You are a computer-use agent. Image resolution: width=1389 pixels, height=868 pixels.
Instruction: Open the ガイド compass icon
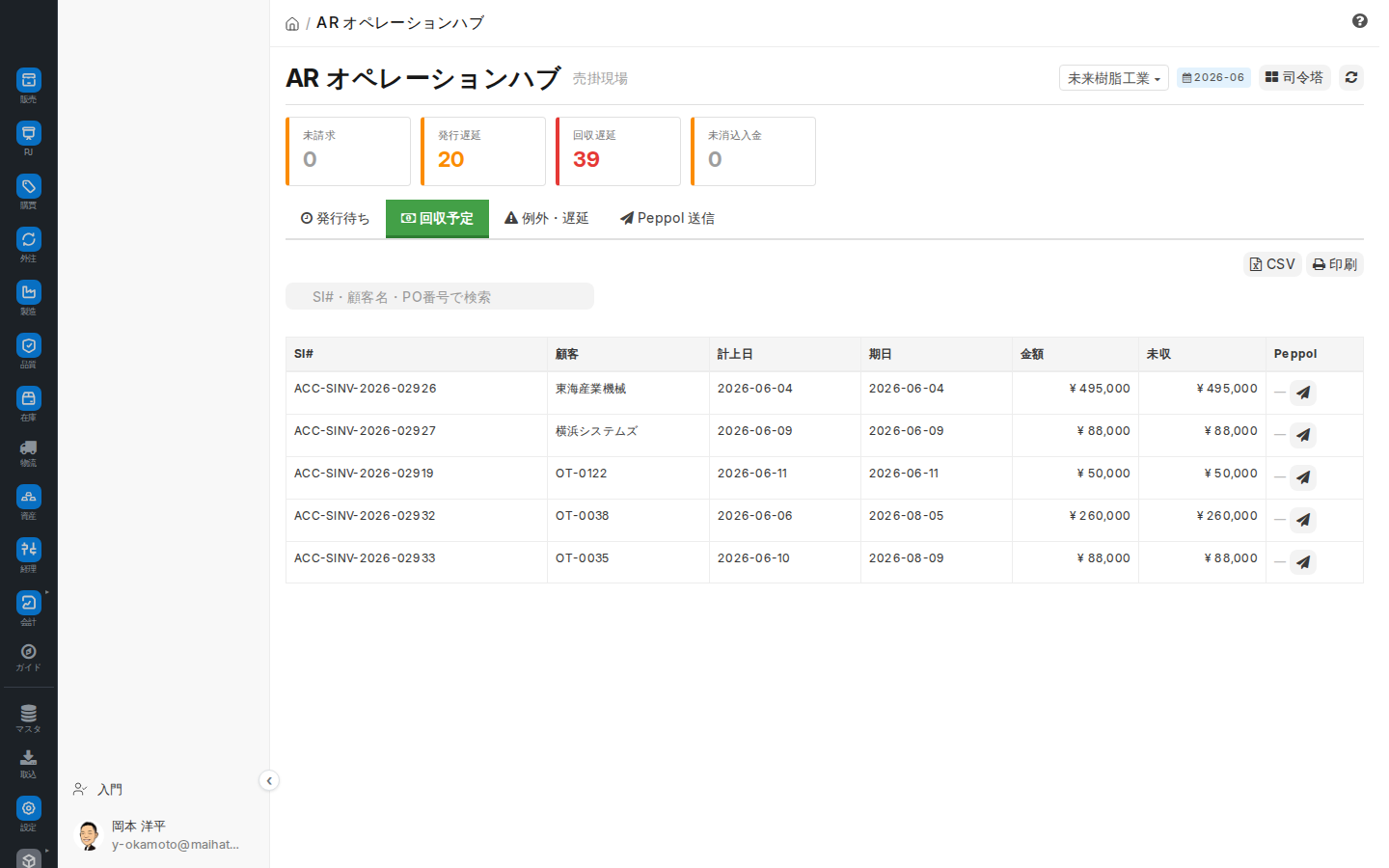(29, 652)
